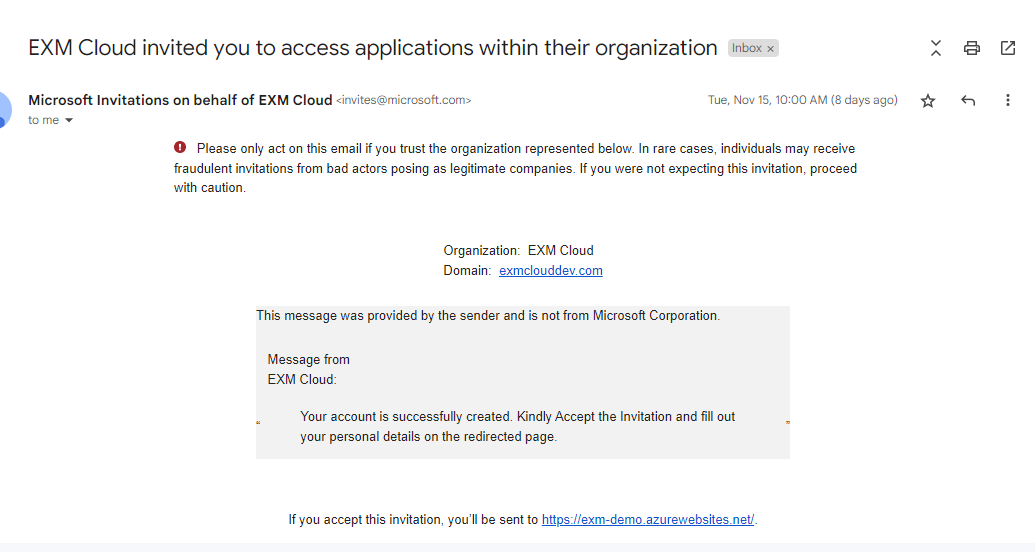Click the email date timestamp
The image size is (1035, 552).
pyautogui.click(x=803, y=100)
